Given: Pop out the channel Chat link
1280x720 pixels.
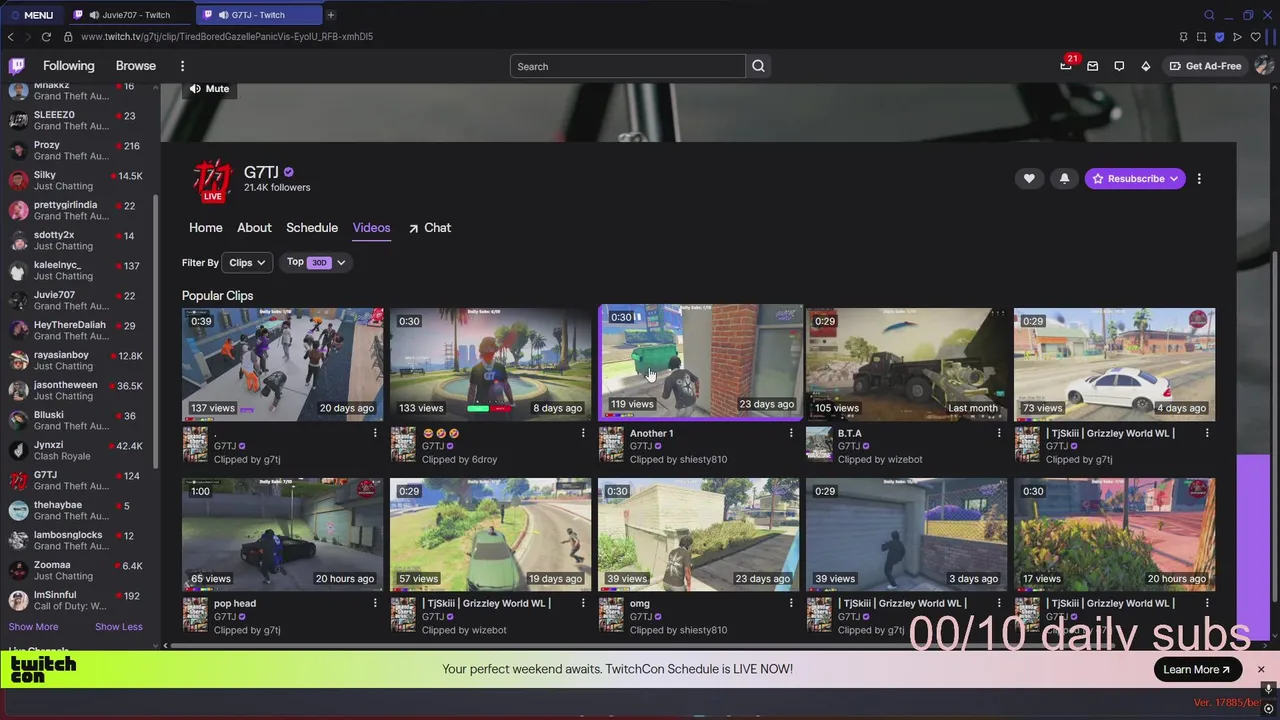Looking at the screenshot, I should (x=430, y=228).
